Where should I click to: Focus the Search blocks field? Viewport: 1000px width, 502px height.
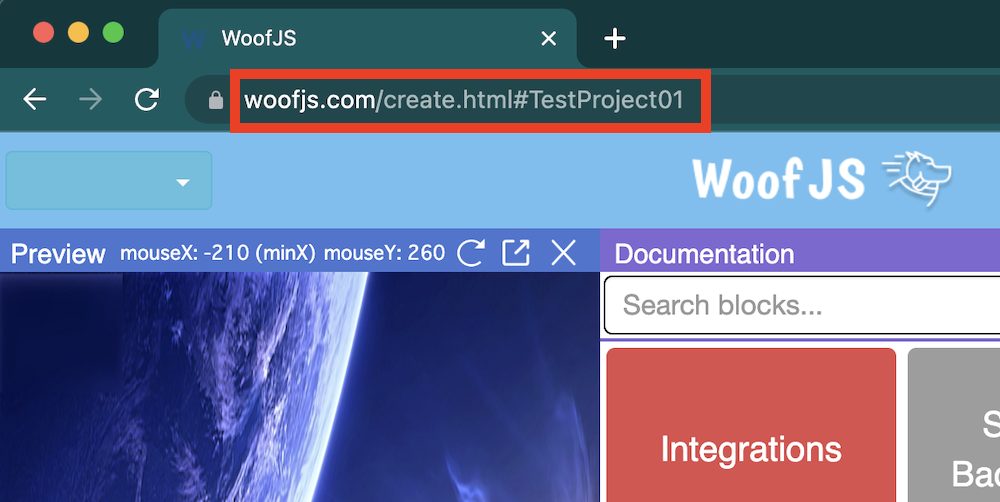(802, 306)
